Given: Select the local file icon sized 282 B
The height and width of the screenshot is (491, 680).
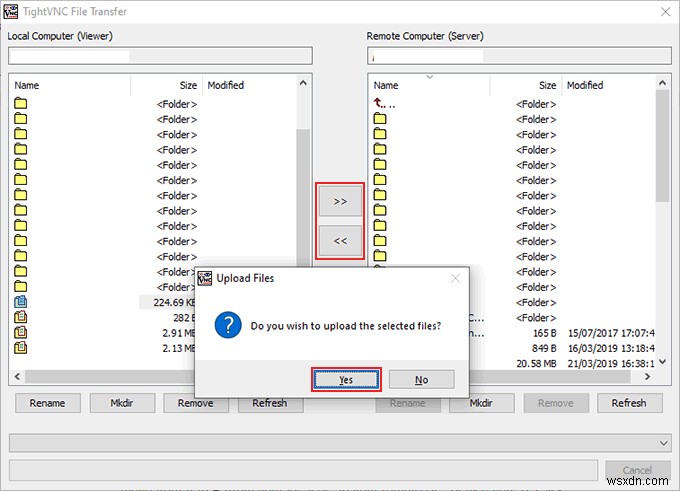Looking at the screenshot, I should click(20, 317).
